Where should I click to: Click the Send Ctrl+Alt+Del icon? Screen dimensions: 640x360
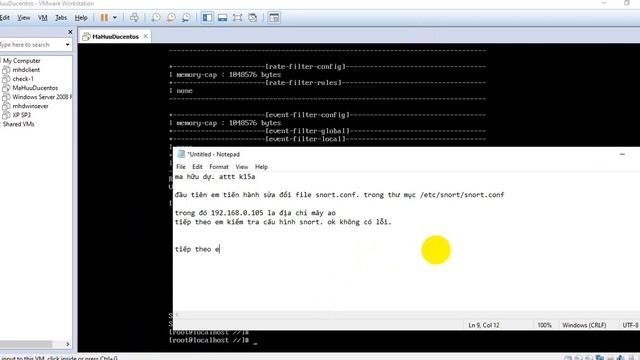coord(134,18)
